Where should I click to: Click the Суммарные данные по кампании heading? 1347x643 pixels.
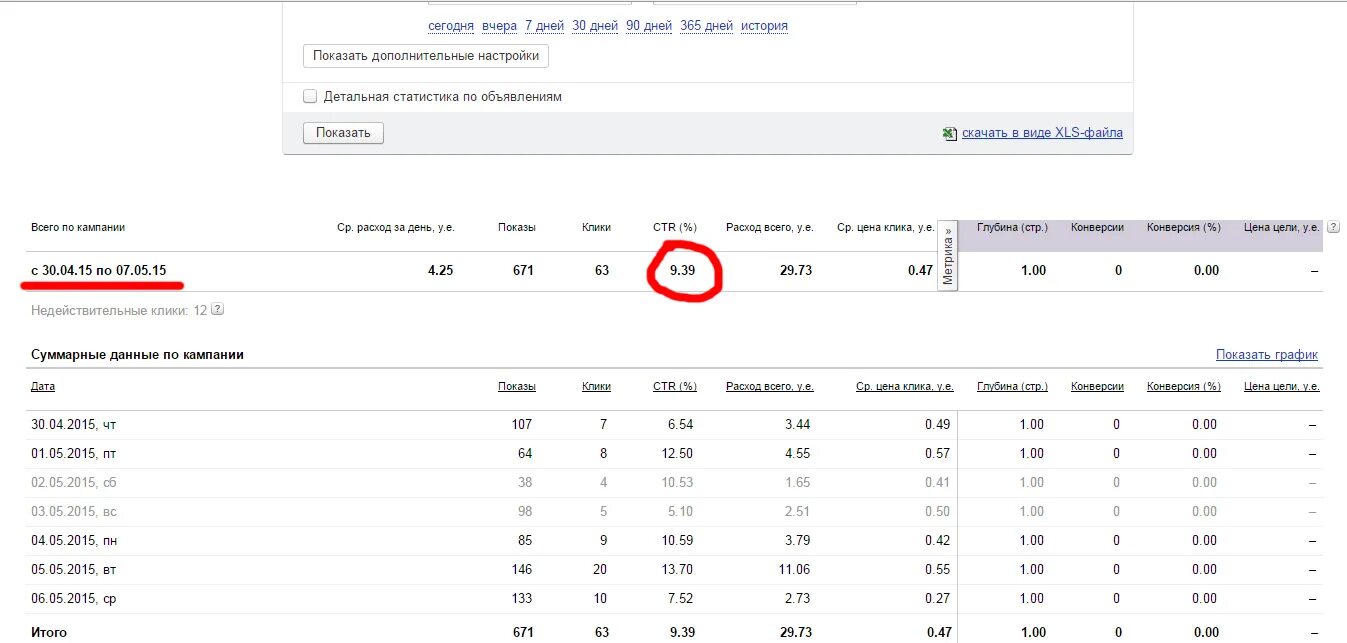[137, 355]
